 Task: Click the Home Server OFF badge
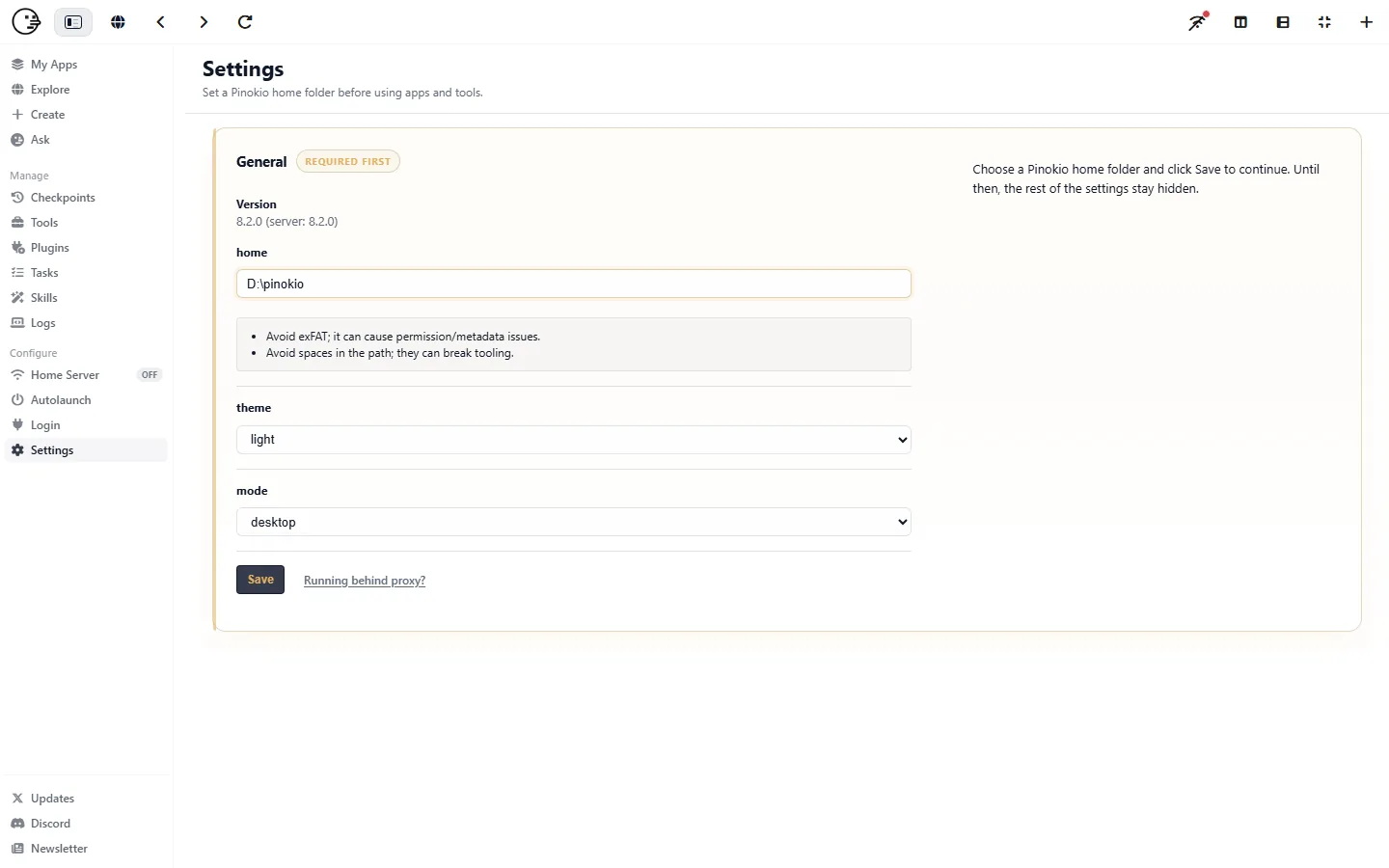(x=150, y=375)
